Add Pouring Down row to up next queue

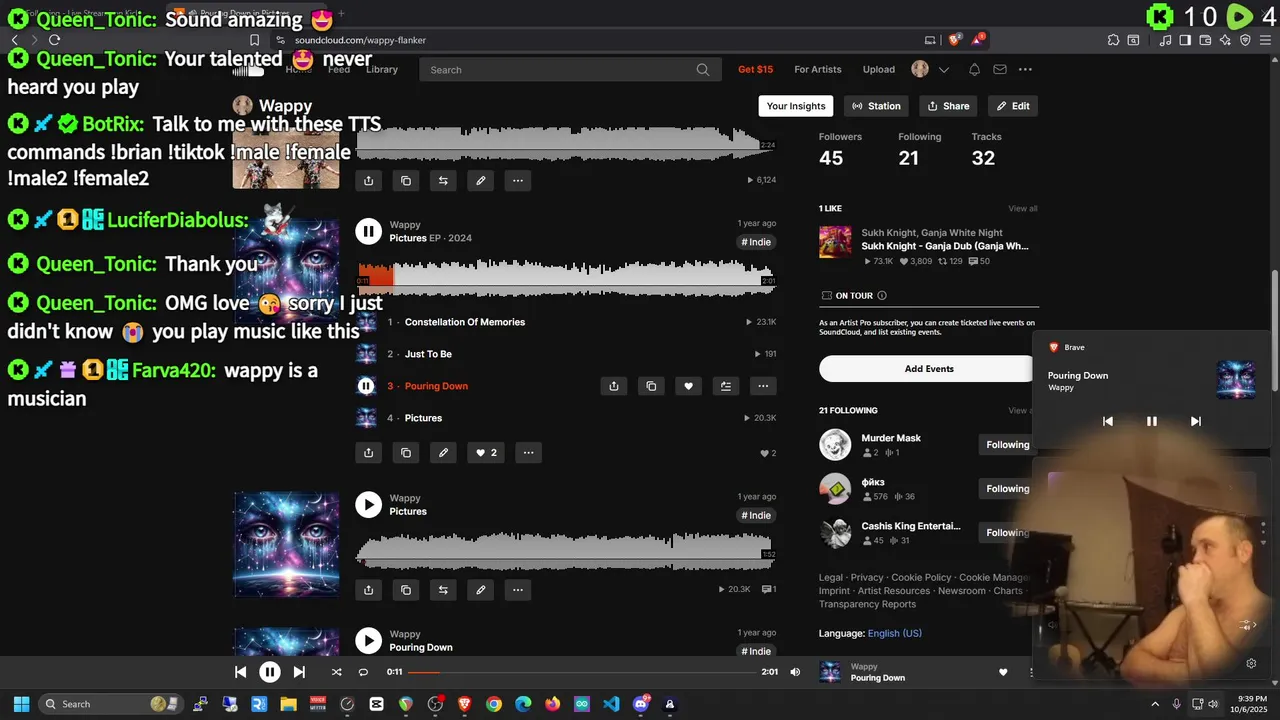point(726,386)
